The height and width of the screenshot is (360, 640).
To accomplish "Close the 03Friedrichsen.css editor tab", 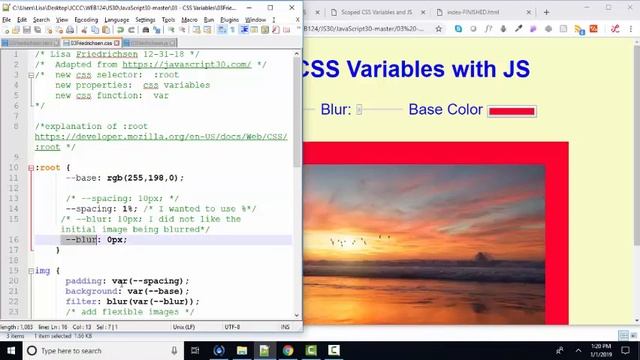I will point(117,43).
